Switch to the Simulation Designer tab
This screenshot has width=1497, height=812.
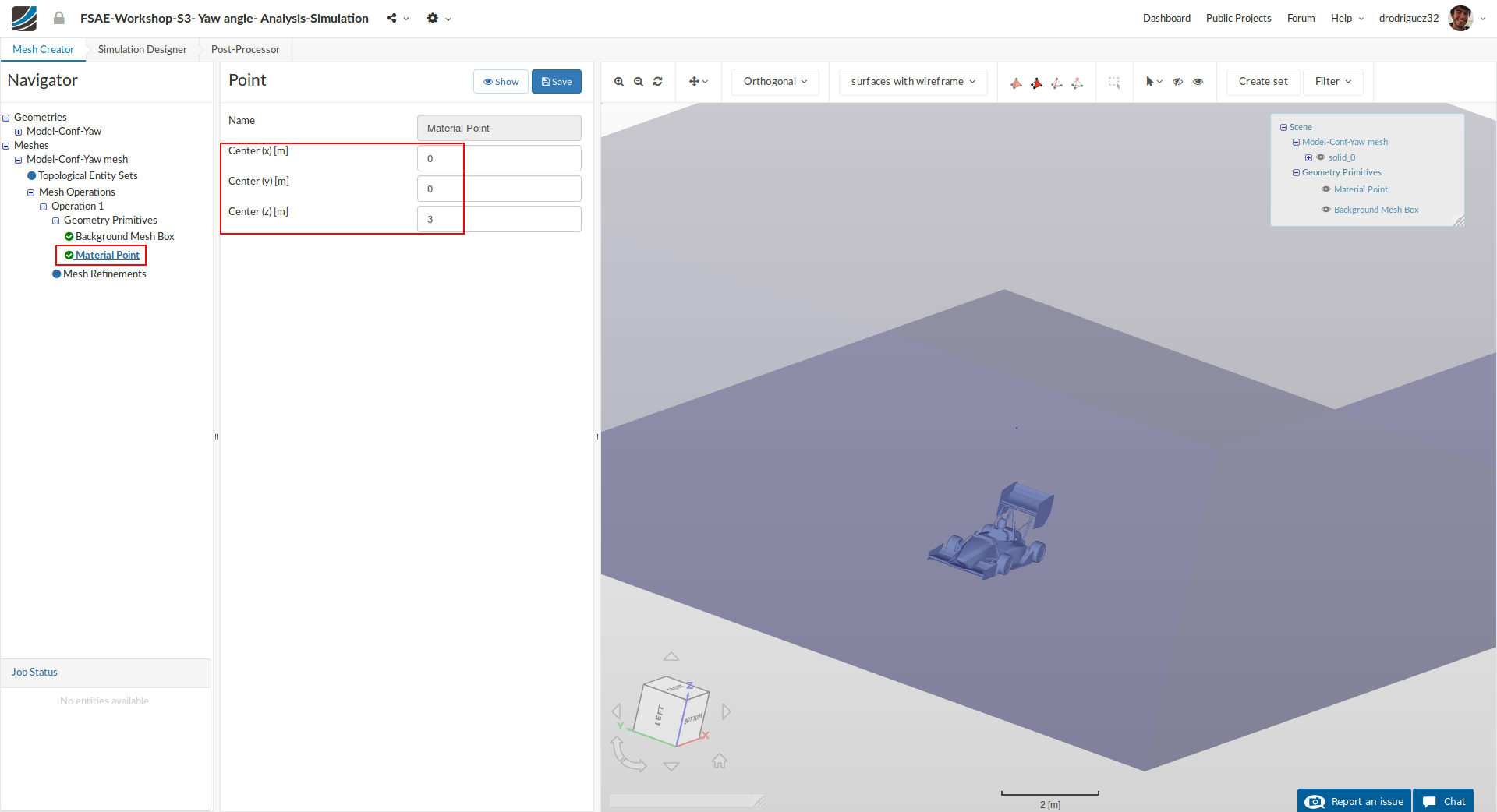point(143,49)
